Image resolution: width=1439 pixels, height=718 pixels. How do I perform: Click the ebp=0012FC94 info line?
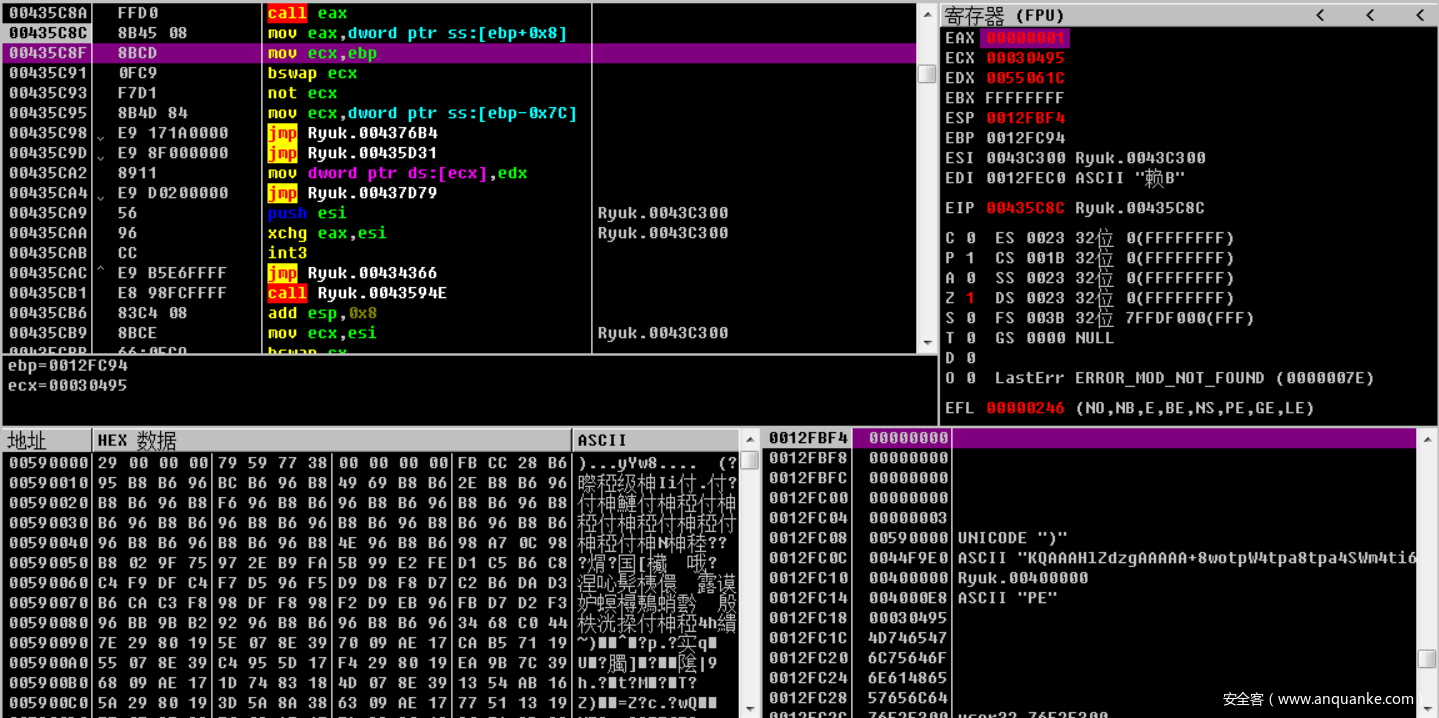click(67, 366)
